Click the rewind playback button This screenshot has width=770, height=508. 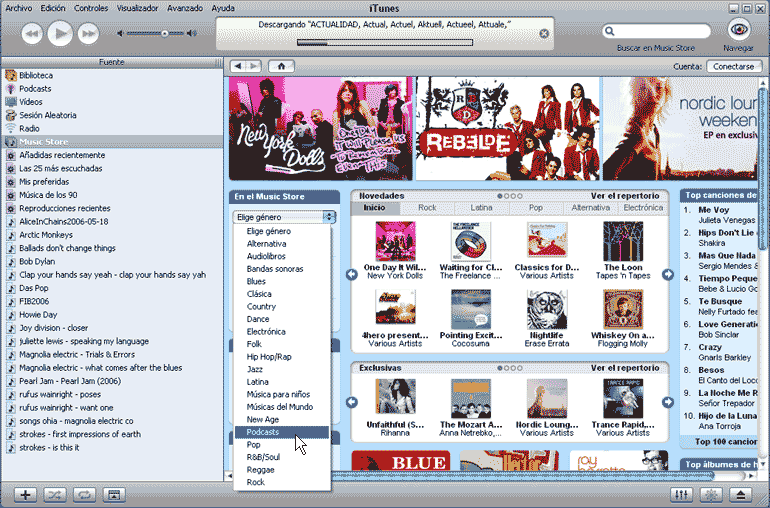pyautogui.click(x=32, y=34)
